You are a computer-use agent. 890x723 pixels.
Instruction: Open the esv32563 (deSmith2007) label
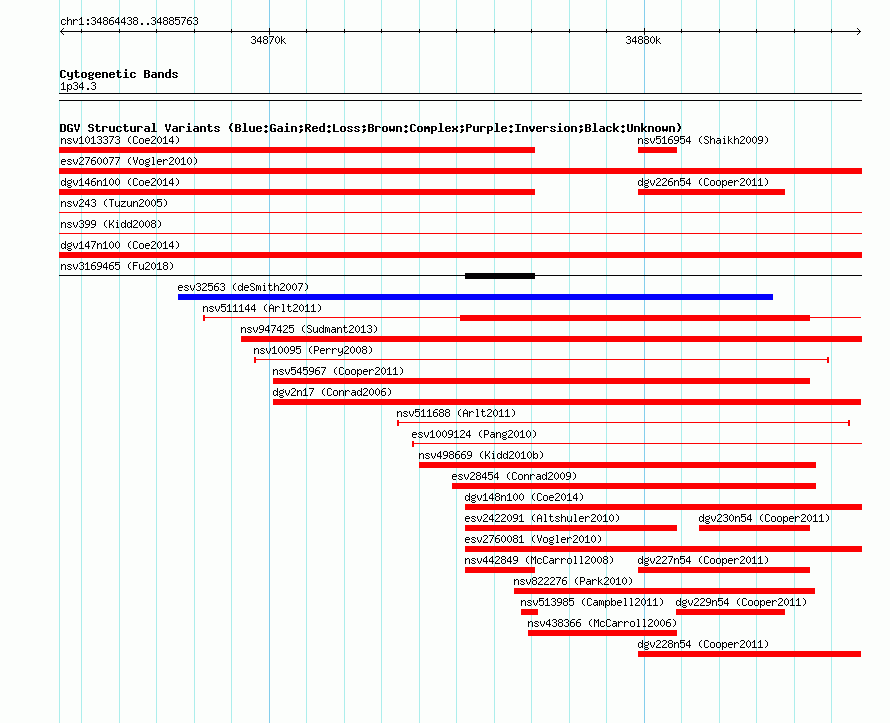coord(243,287)
